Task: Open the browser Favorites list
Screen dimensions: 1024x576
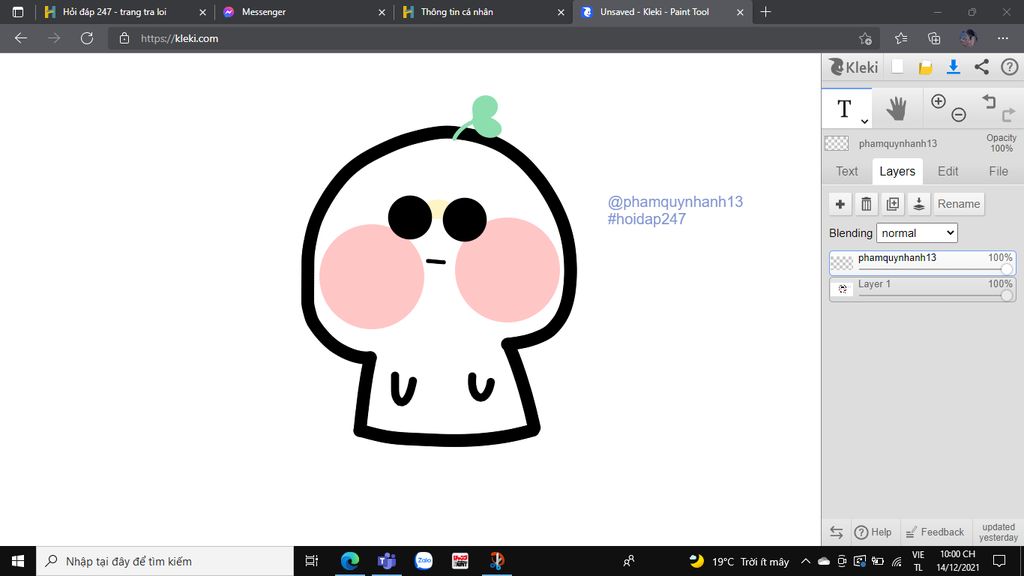Action: point(901,39)
